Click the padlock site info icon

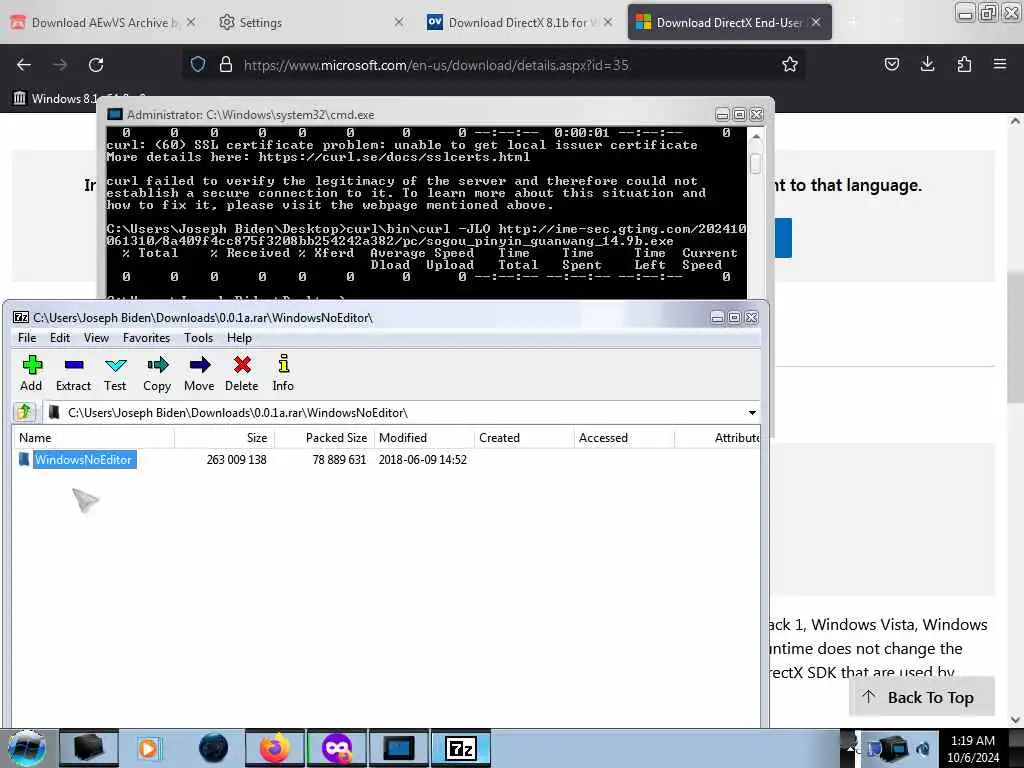point(226,64)
